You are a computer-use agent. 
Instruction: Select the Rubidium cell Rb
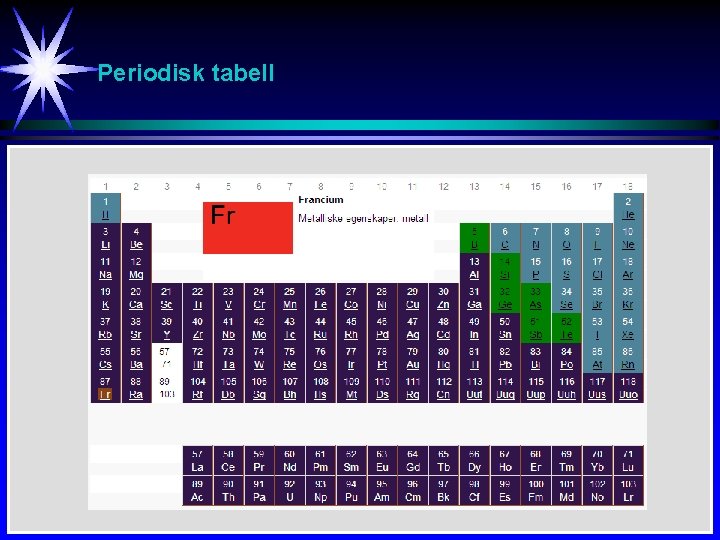click(x=106, y=328)
